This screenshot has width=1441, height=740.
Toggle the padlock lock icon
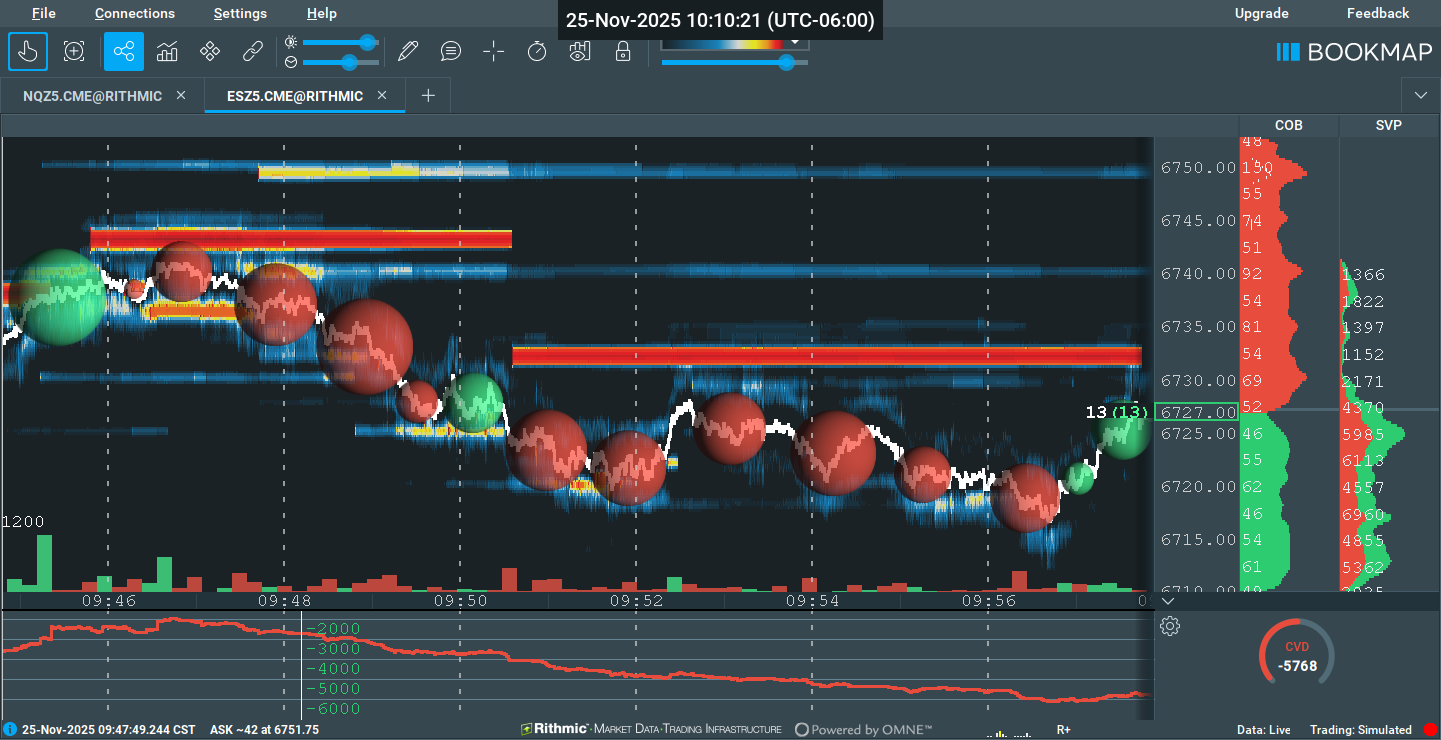(623, 51)
